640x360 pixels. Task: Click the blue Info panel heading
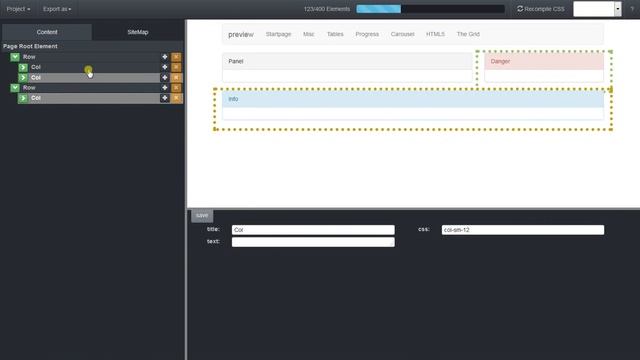tap(413, 99)
